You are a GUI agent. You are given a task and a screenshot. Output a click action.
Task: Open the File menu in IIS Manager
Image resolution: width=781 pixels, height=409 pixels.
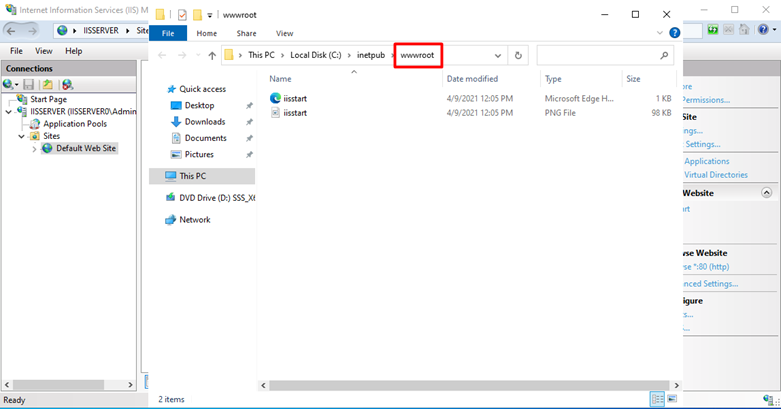[16, 51]
